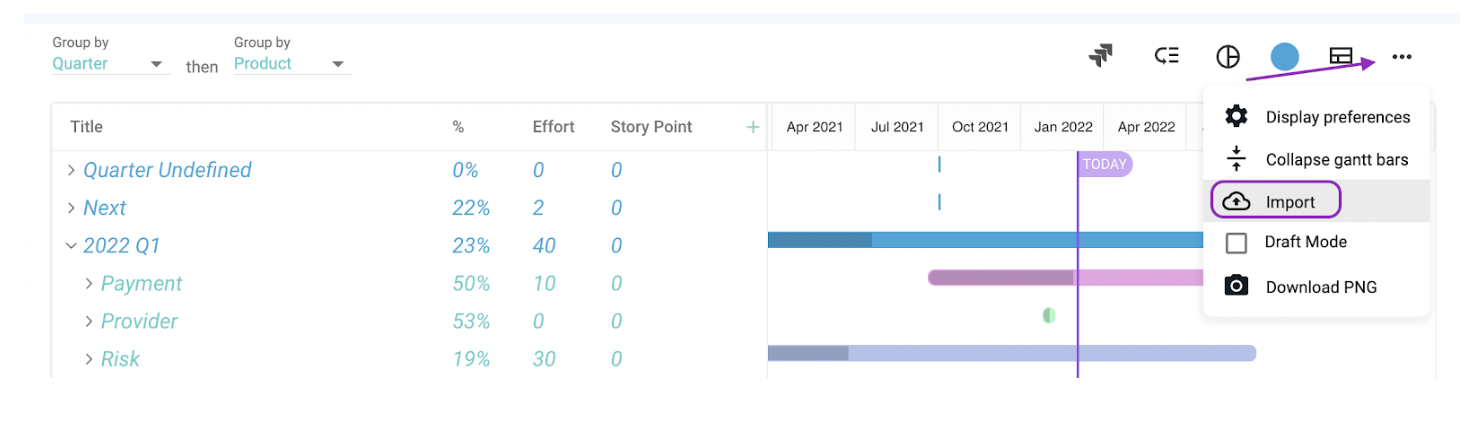Image resolution: width=1476 pixels, height=444 pixels.
Task: Expand the Quarter Undefined row
Action: [x=71, y=170]
